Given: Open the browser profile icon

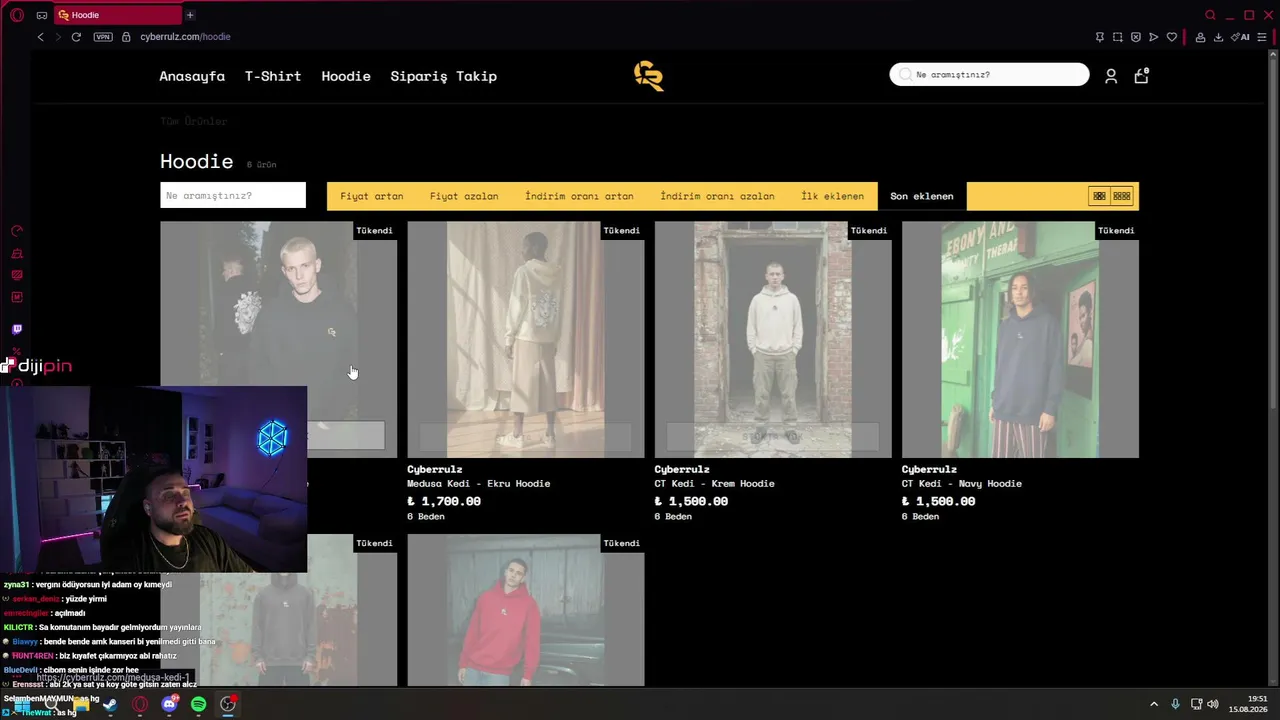Looking at the screenshot, I should click(x=1200, y=37).
